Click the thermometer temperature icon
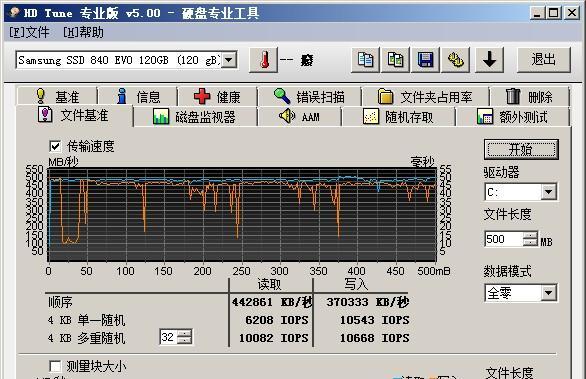Image resolution: width=586 pixels, height=379 pixels. [264, 60]
